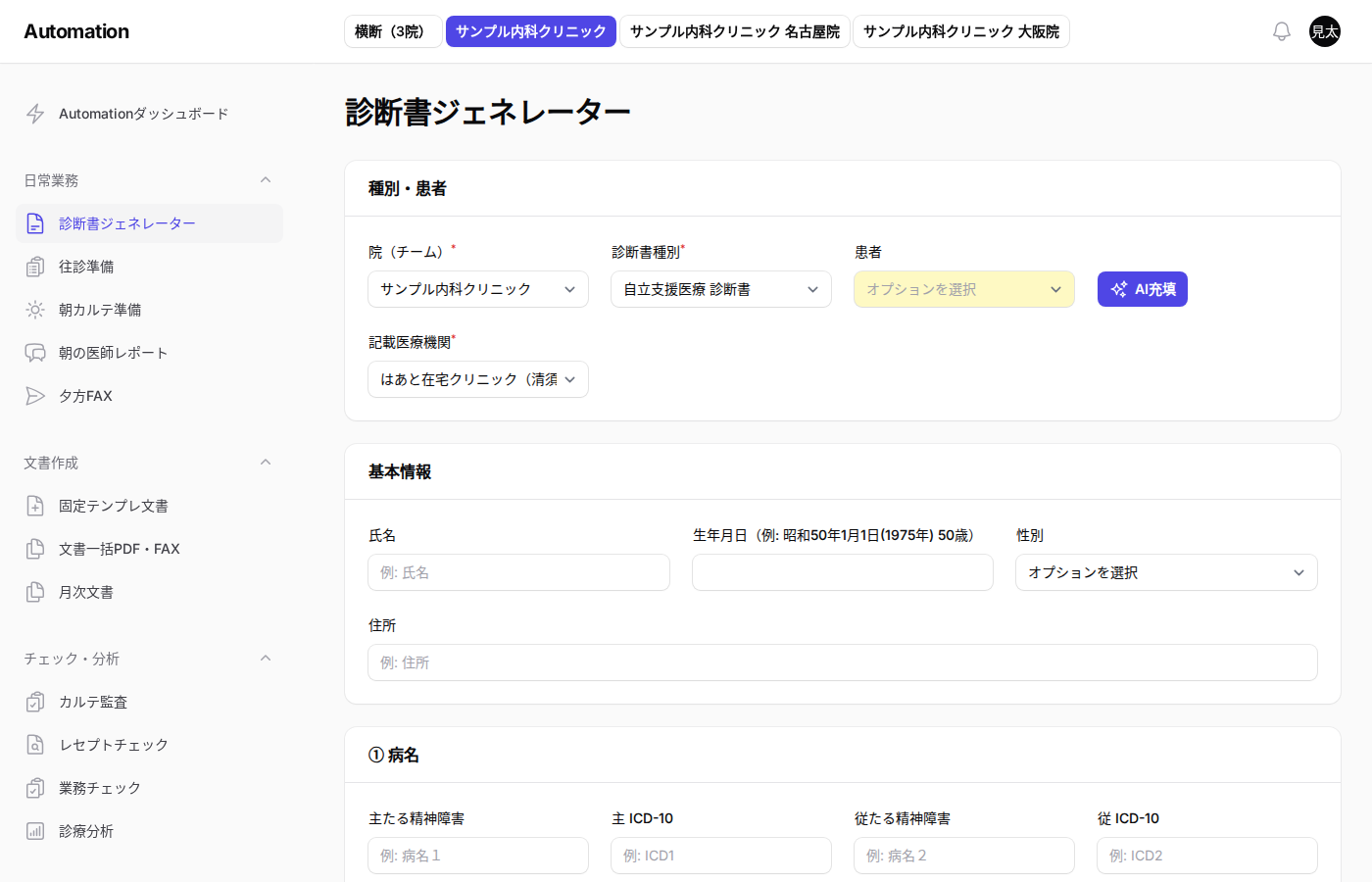Click the 診断書ジェネレーター document icon in sidebar
The height and width of the screenshot is (882, 1372).
(x=35, y=223)
